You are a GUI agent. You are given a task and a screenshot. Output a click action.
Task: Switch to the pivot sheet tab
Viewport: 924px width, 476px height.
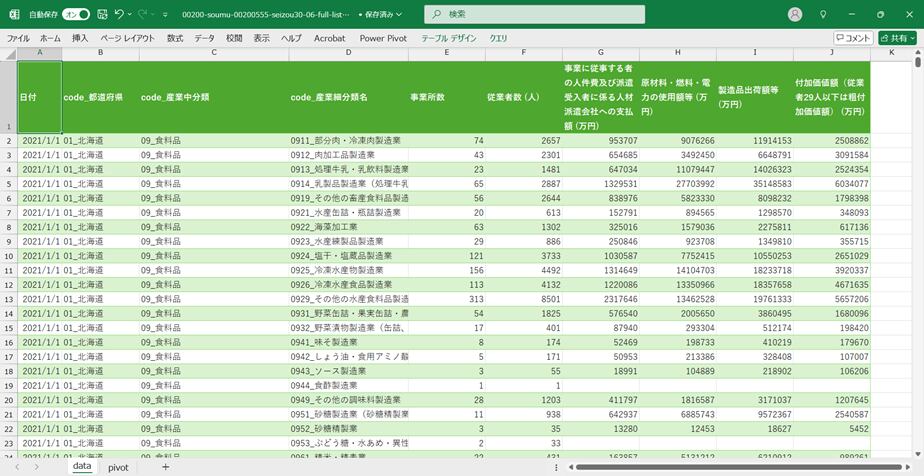click(x=118, y=467)
